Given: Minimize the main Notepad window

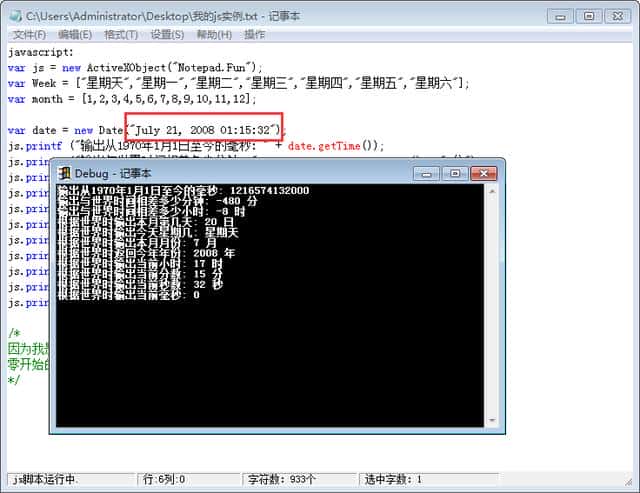Looking at the screenshot, I should coord(560,16).
